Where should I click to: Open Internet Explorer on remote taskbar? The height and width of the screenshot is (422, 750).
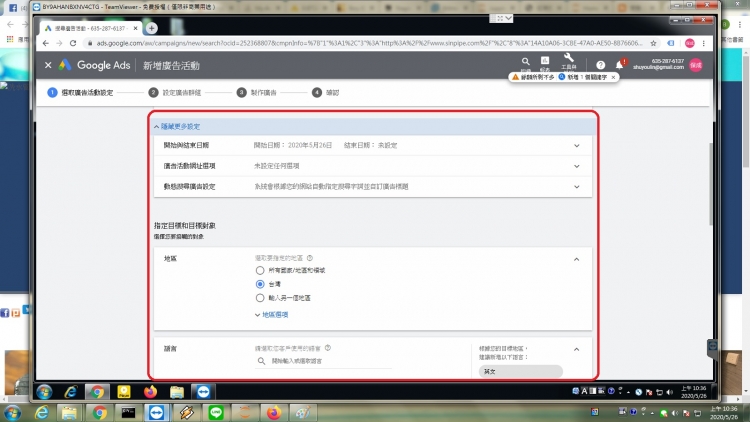(x=71, y=392)
